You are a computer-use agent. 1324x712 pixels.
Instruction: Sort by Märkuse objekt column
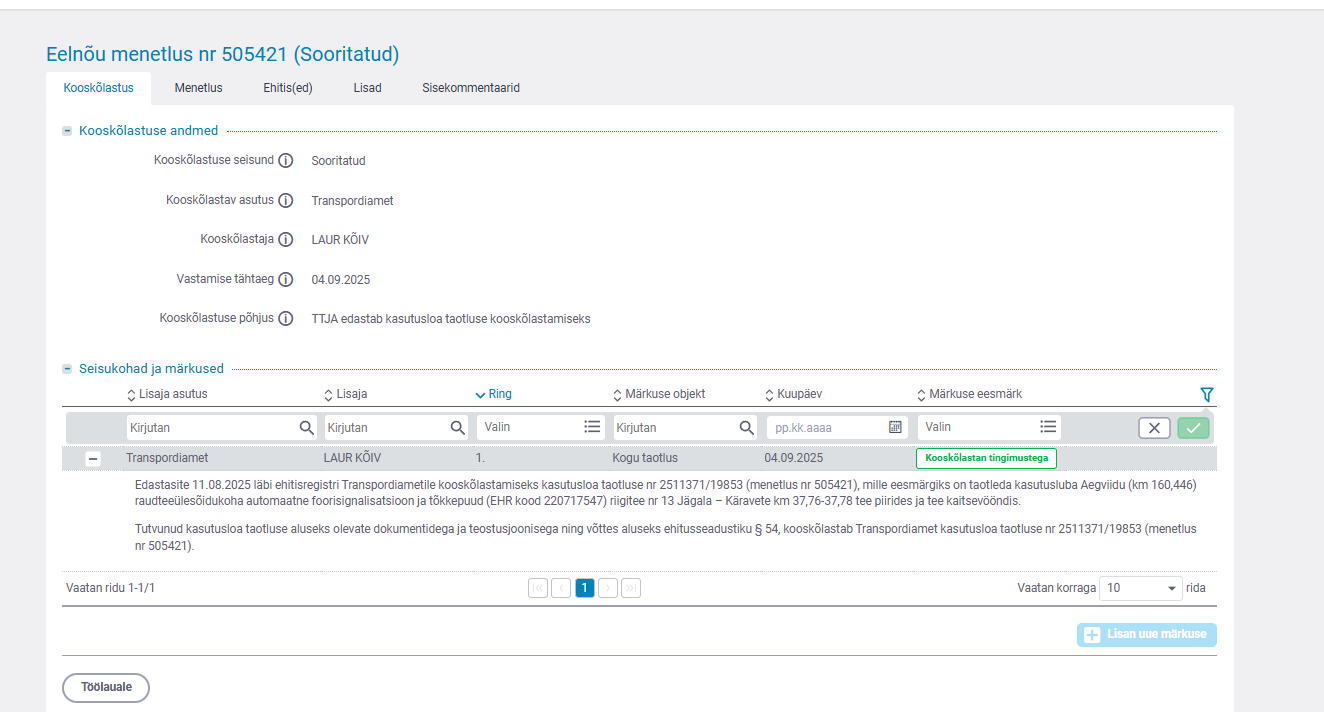tap(659, 394)
